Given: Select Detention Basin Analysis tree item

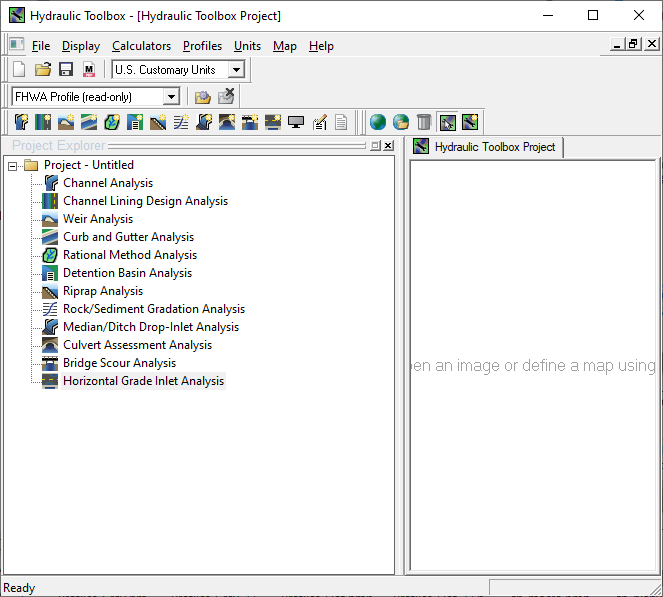Looking at the screenshot, I should (127, 273).
